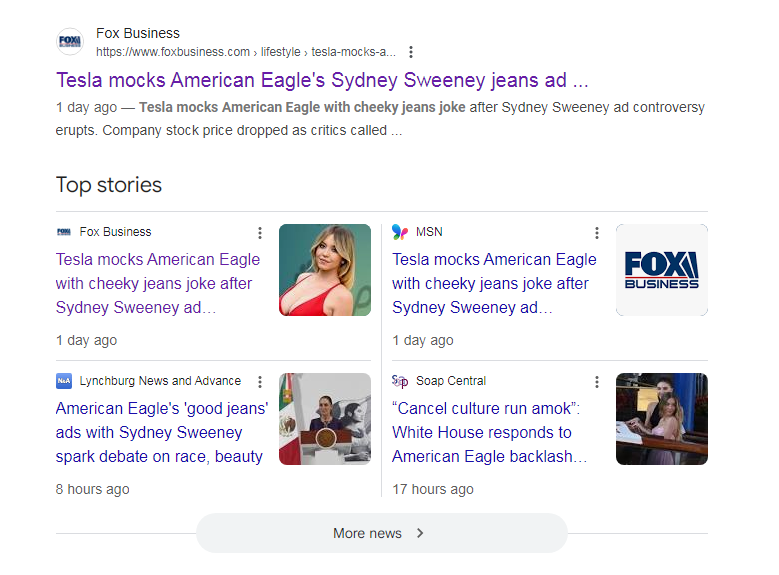Click the arrow chevron beside More news

[420, 533]
